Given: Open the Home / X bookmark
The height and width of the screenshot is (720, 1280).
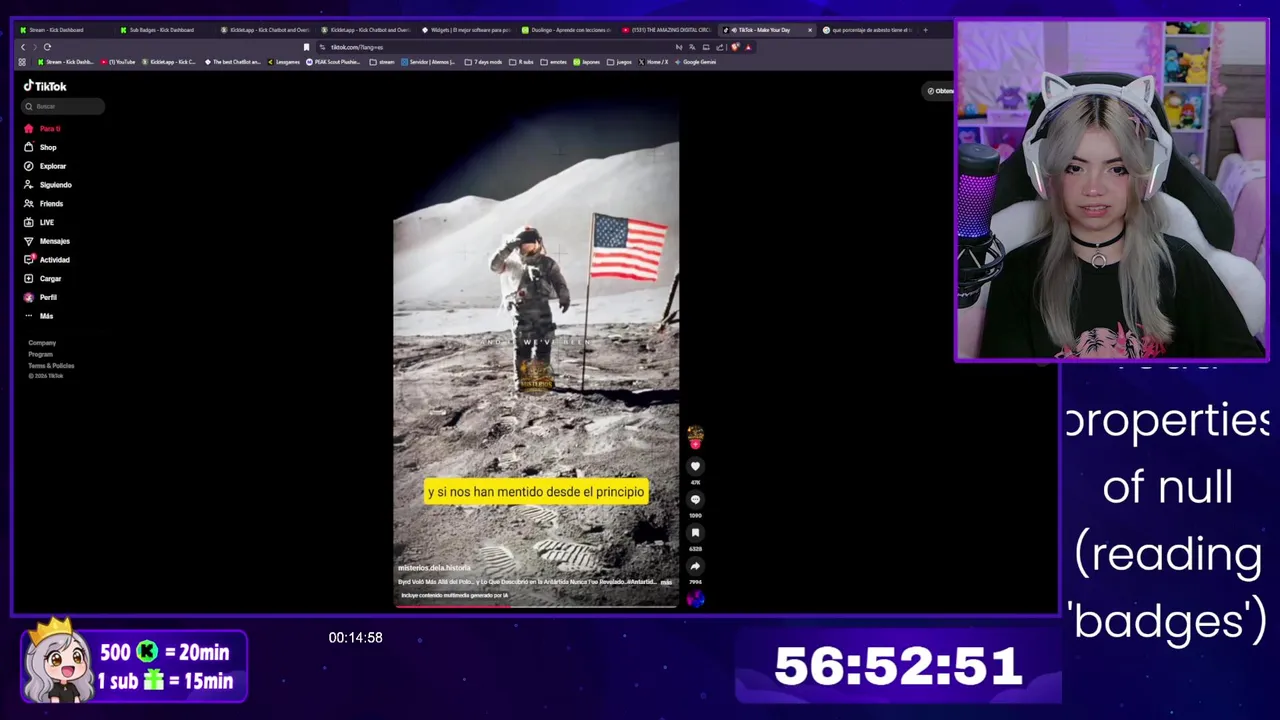Looking at the screenshot, I should (654, 62).
